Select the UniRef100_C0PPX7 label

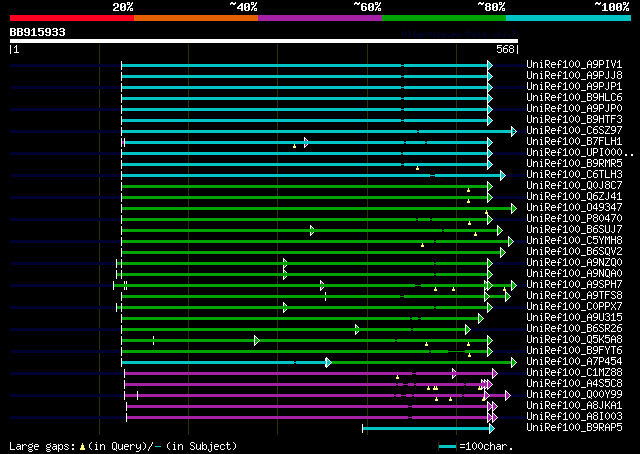tap(574, 307)
